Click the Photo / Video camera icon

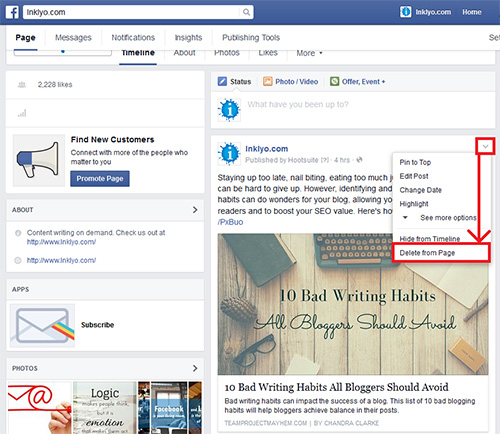268,81
